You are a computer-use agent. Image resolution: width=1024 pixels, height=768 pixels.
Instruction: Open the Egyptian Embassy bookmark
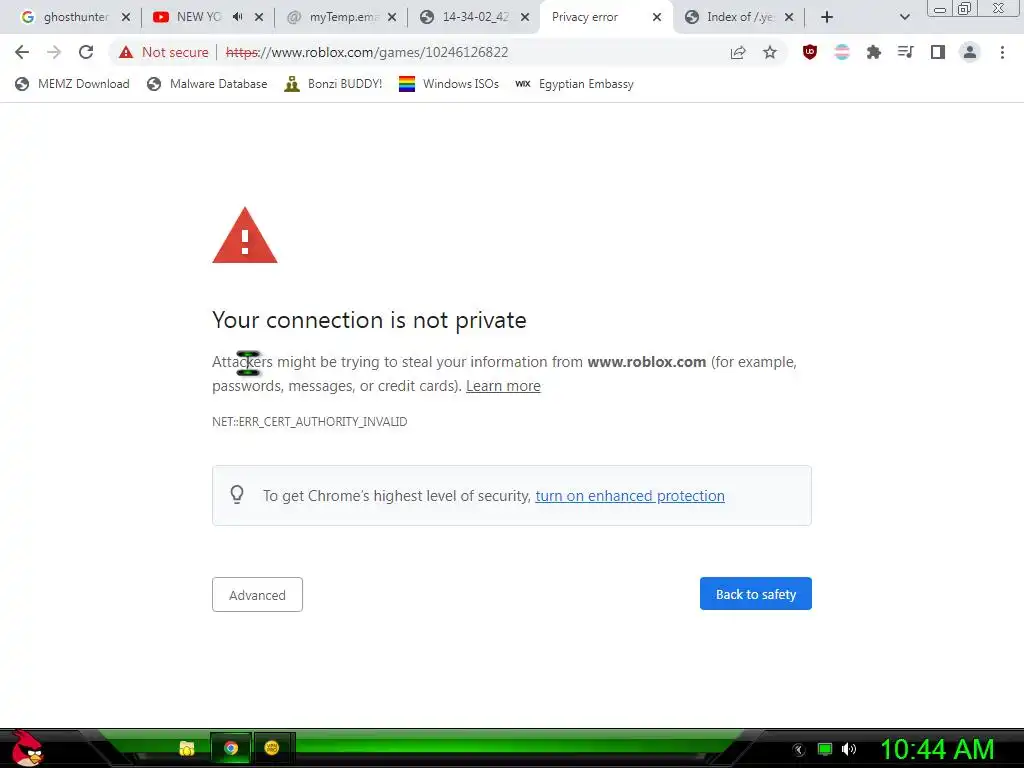[574, 84]
